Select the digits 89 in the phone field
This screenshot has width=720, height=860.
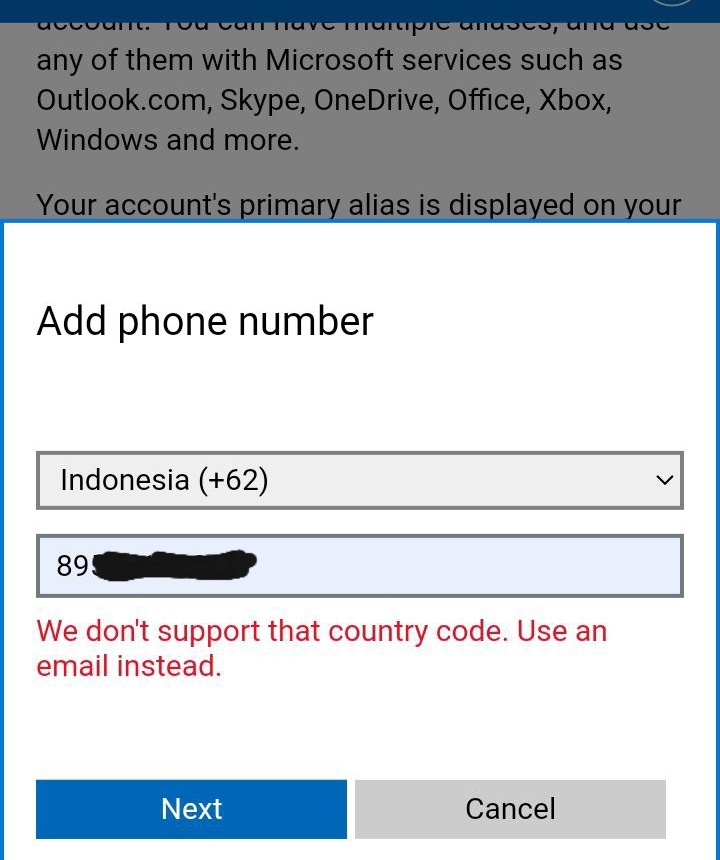click(x=72, y=565)
